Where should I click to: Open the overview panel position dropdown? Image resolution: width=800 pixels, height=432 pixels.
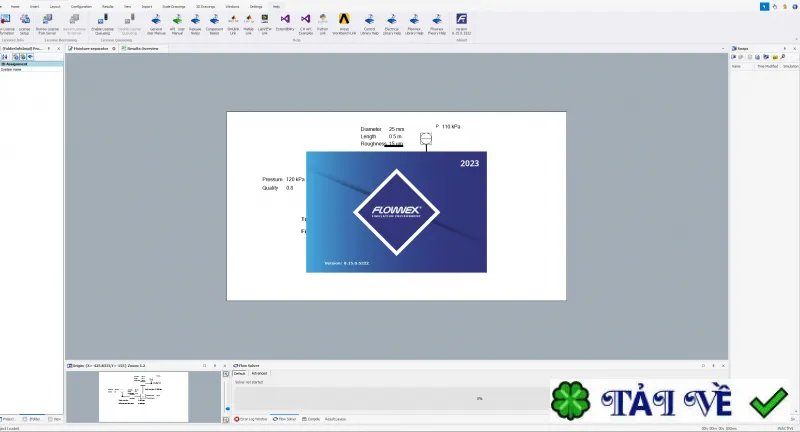tap(205, 366)
